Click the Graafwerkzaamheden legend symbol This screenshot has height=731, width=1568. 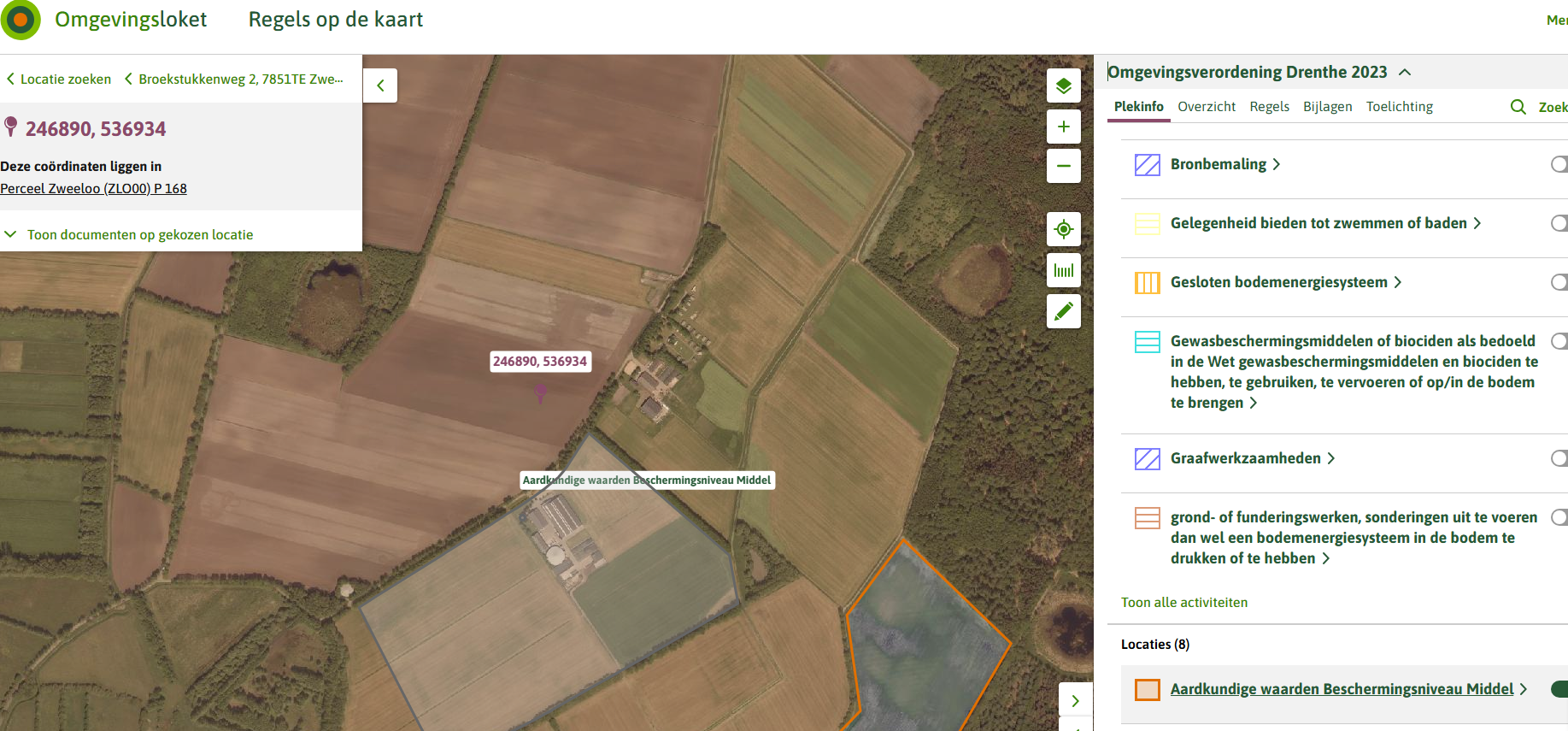pos(1147,458)
